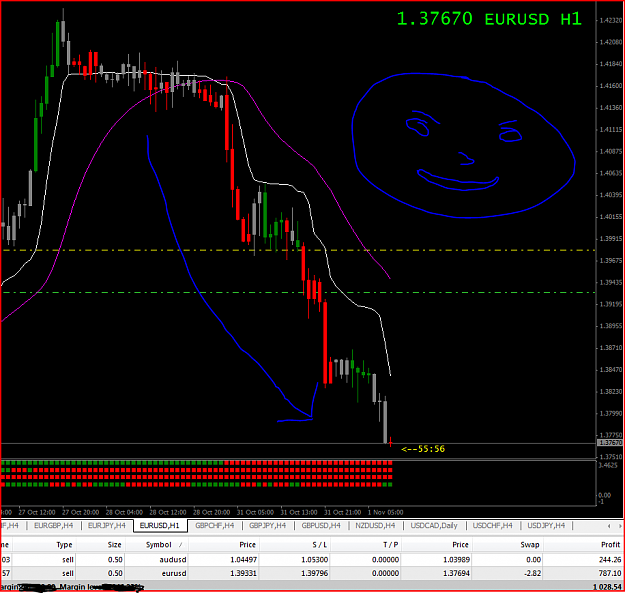Sort trades by the Size column header
This screenshot has height=593, width=625.
tap(114, 545)
